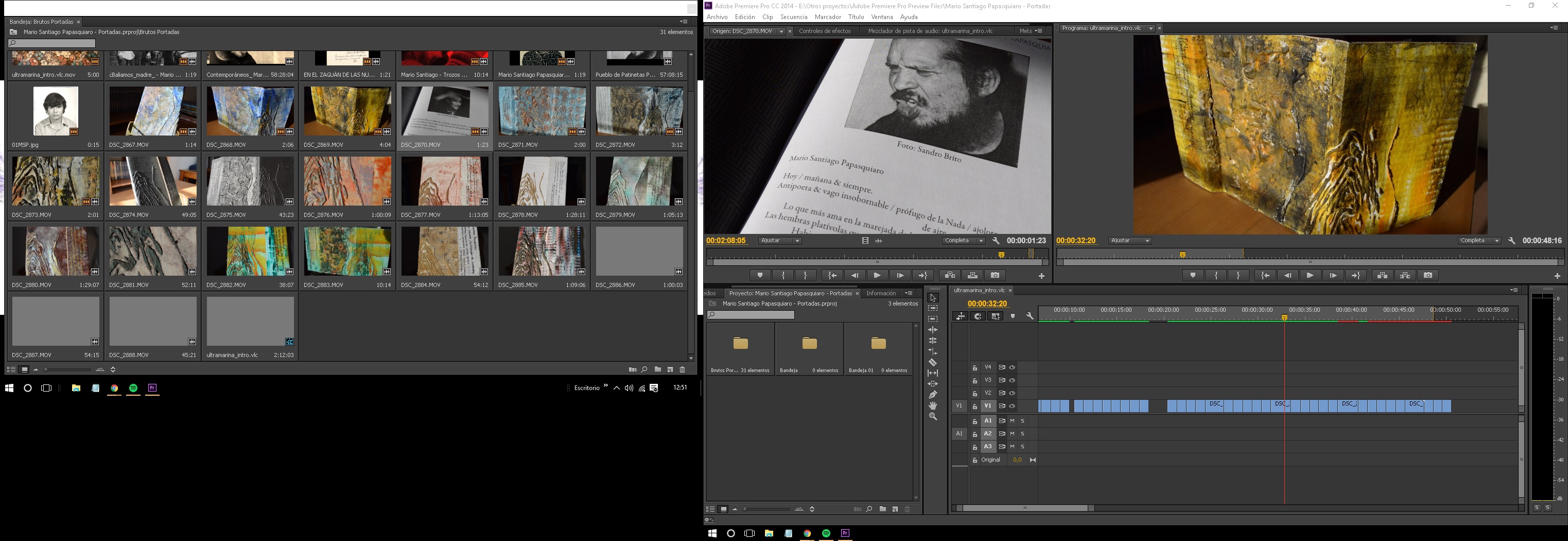Viewport: 1568px width, 541px height.
Task: Select the Pen tool
Action: [x=933, y=395]
